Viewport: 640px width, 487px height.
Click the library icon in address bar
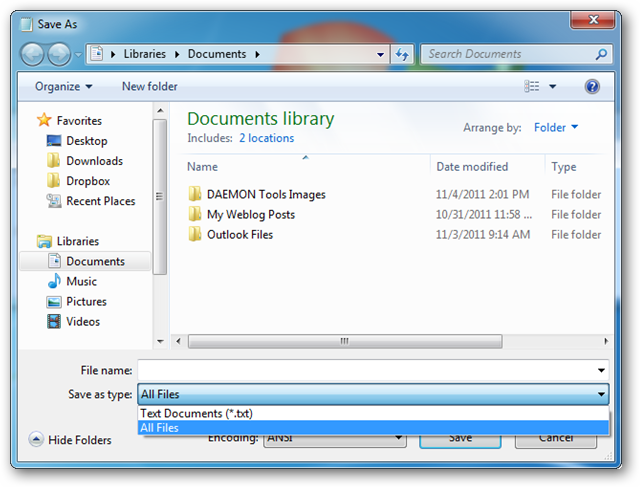point(96,54)
